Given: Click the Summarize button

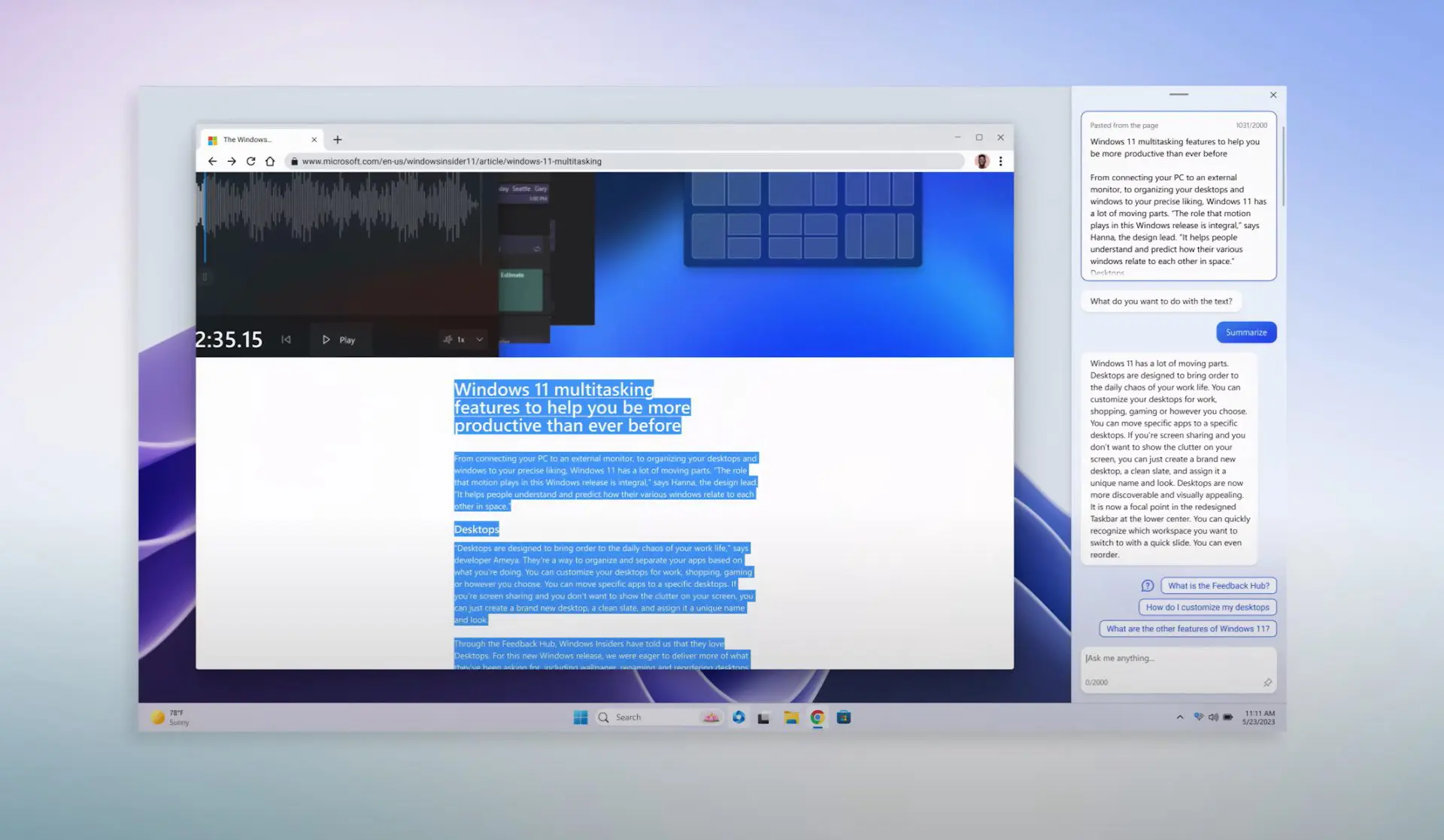Looking at the screenshot, I should 1246,332.
